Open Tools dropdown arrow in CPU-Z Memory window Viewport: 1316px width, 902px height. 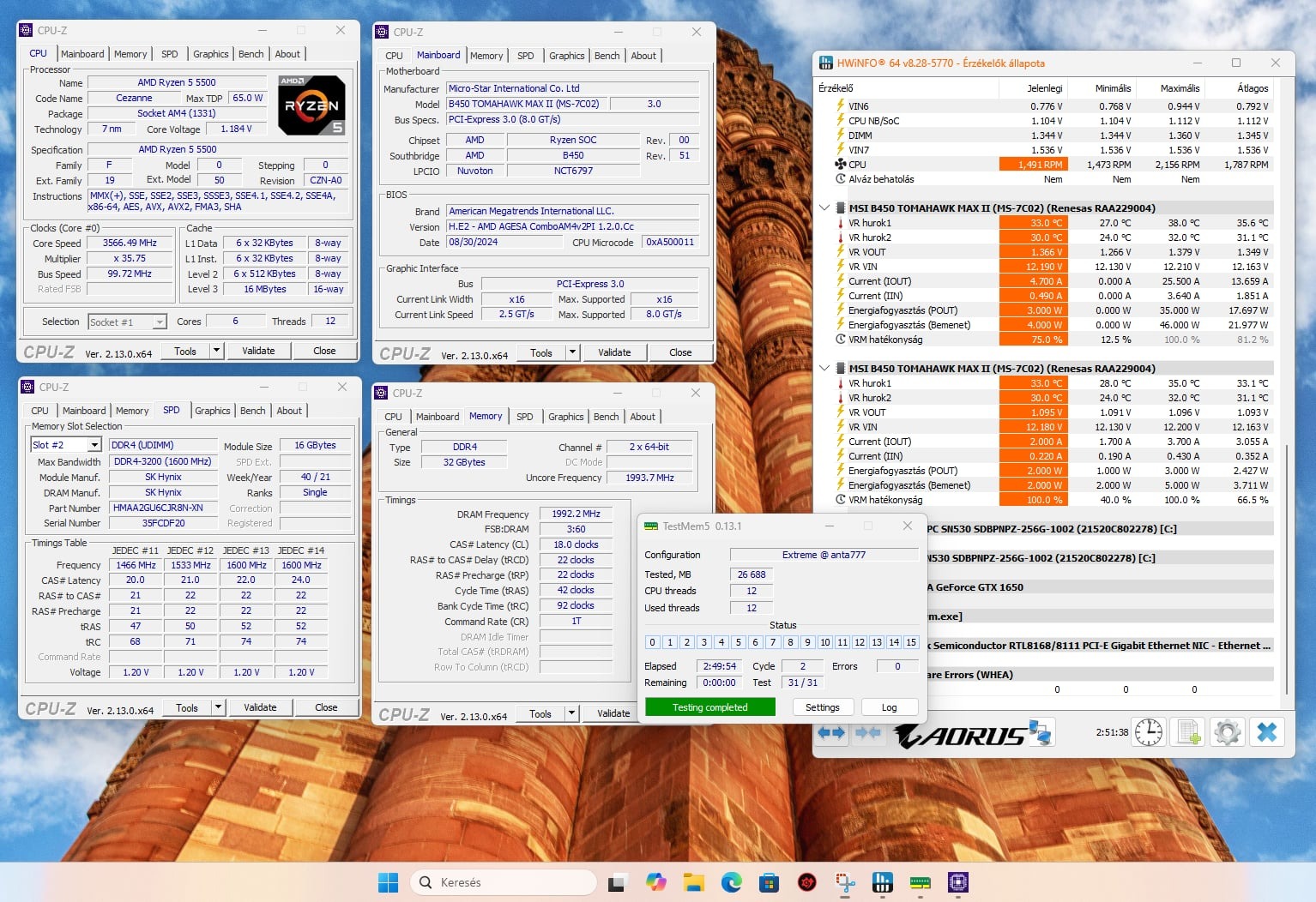[571, 713]
